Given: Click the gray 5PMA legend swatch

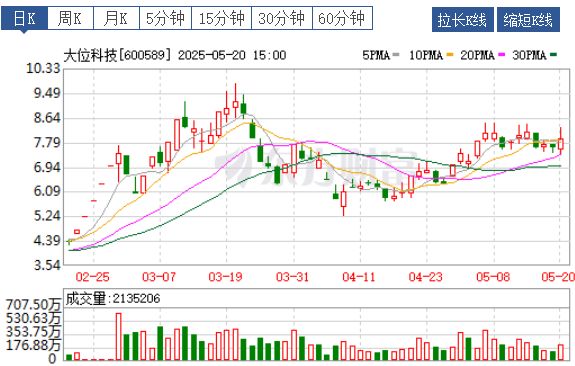Looking at the screenshot, I should coord(396,55).
